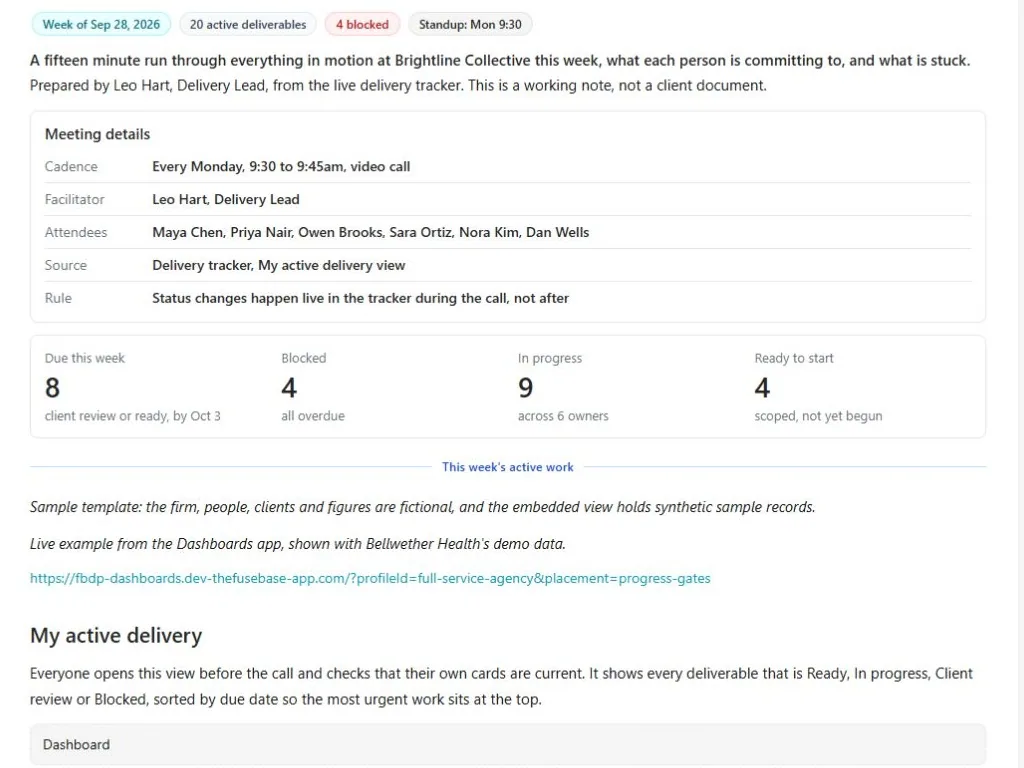Click the 'Live example from the Dashboards app' line
The image size is (1024, 768).
(x=298, y=544)
